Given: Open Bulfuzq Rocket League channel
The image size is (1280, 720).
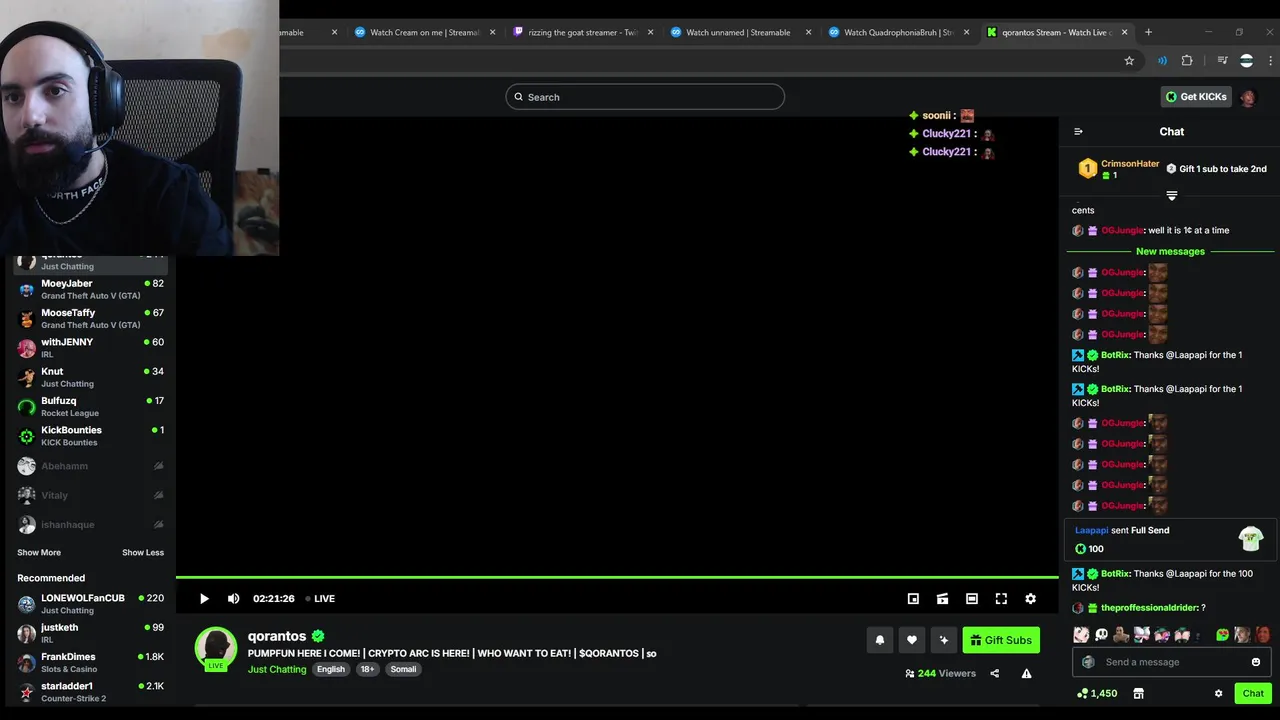Looking at the screenshot, I should pos(90,407).
